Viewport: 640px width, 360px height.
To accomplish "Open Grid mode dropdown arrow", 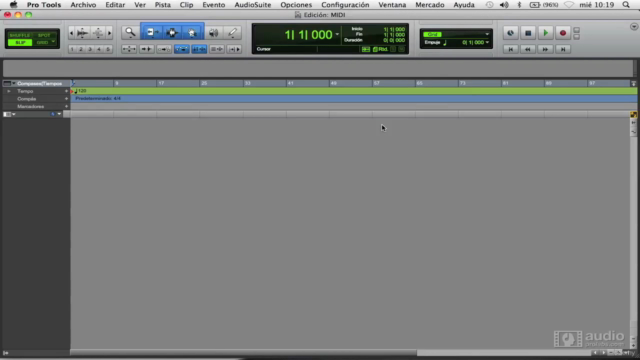I will click(53, 42).
